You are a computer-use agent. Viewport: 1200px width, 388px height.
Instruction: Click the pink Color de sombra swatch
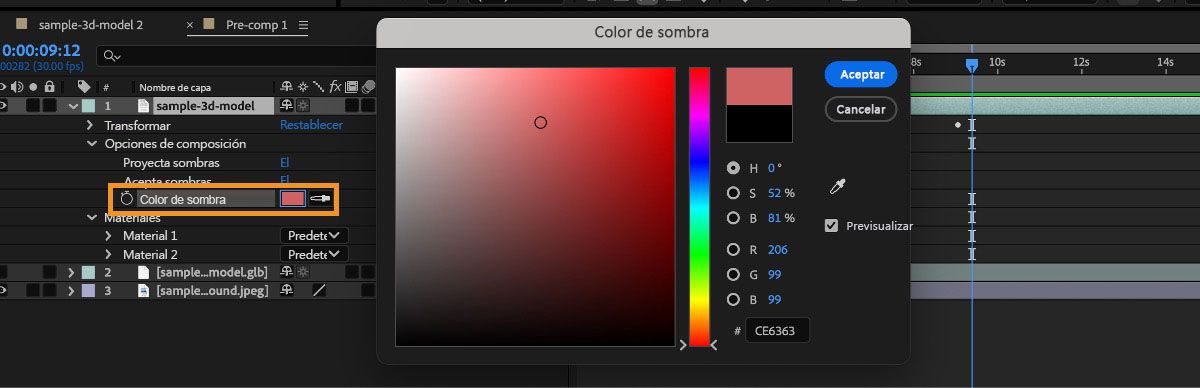coord(293,199)
